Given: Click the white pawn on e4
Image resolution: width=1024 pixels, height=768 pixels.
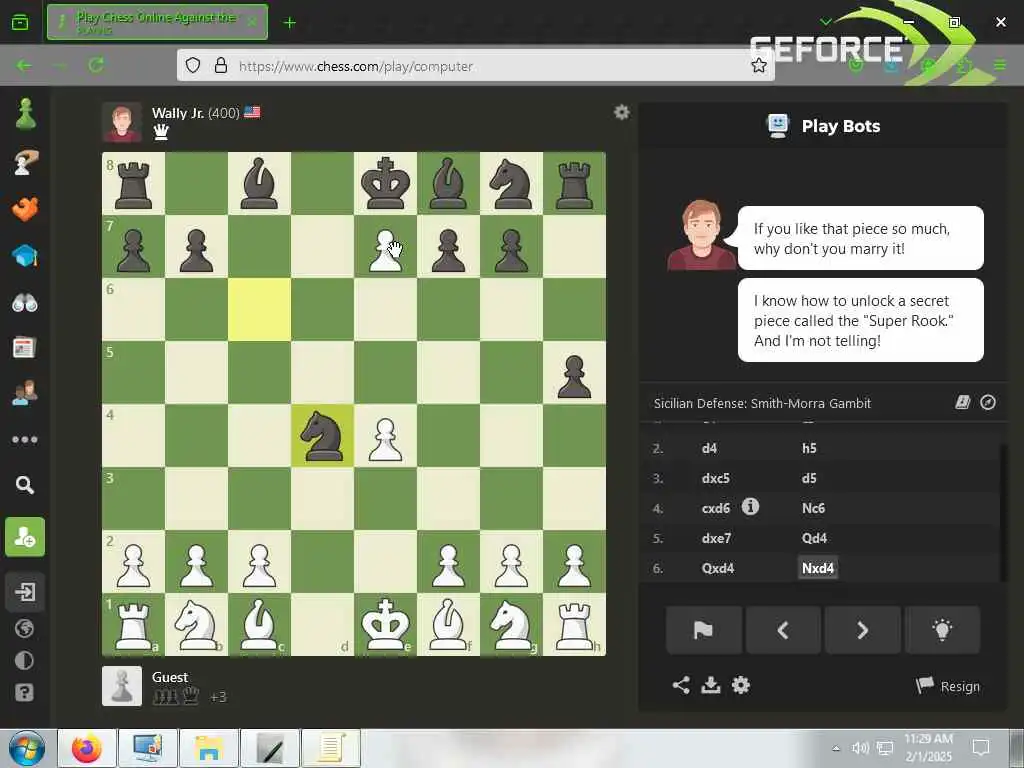Looking at the screenshot, I should (385, 436).
